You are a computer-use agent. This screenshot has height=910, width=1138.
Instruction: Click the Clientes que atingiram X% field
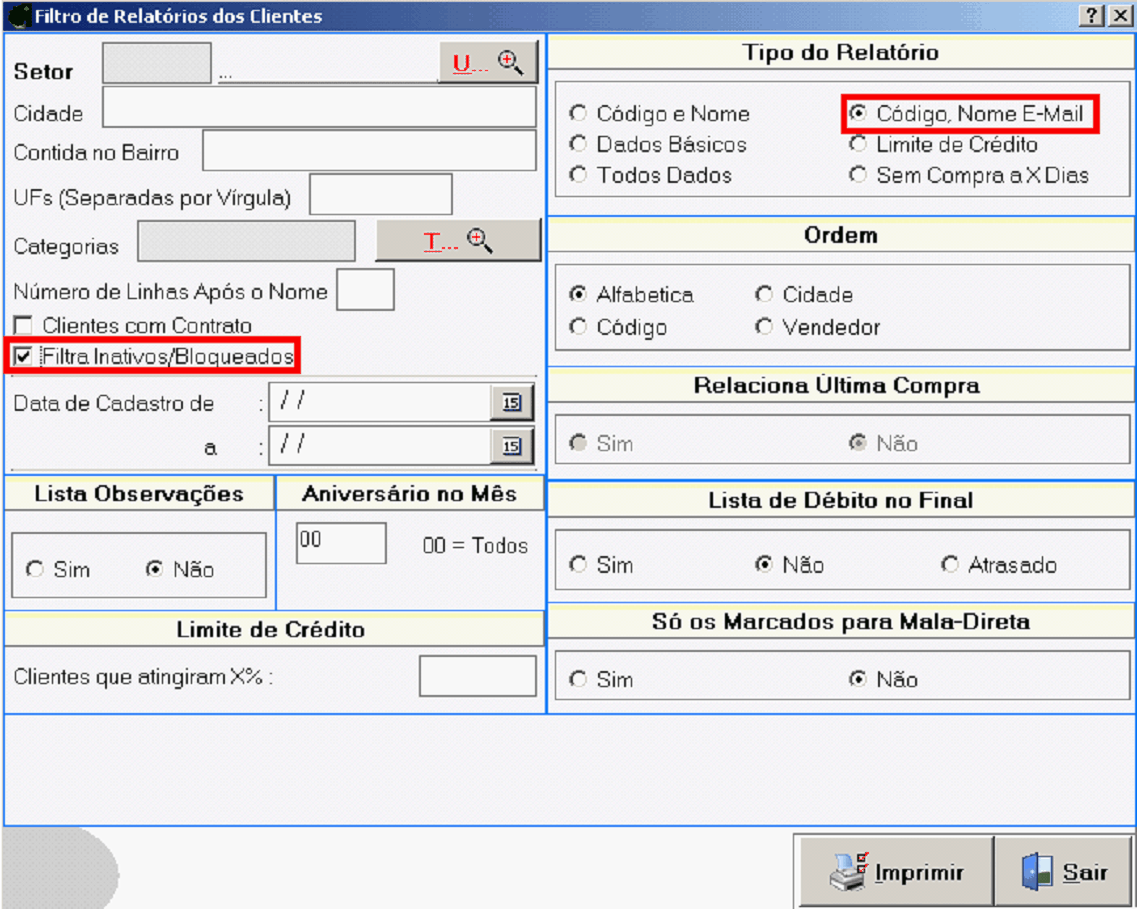click(x=477, y=677)
